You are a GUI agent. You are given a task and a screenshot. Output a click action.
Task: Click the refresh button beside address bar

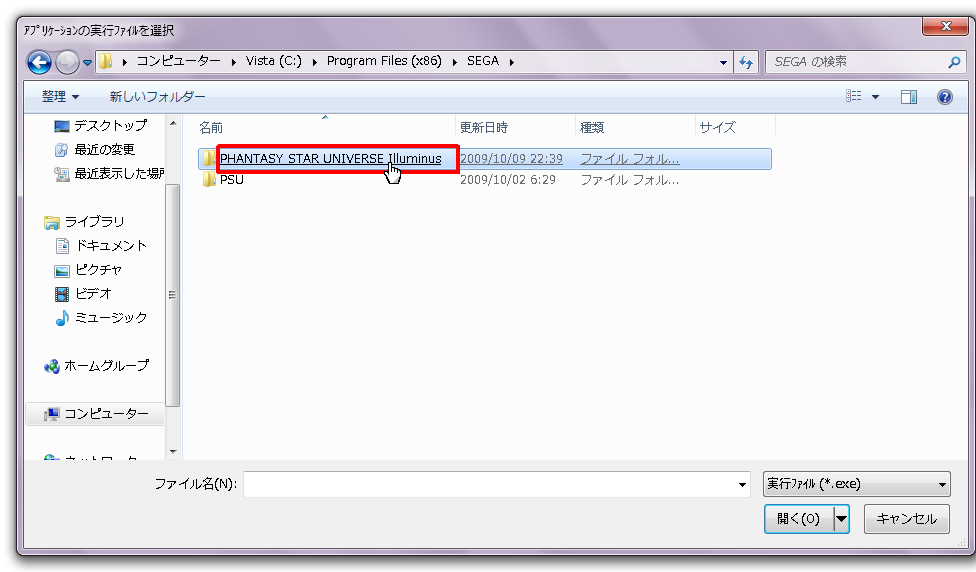point(746,62)
